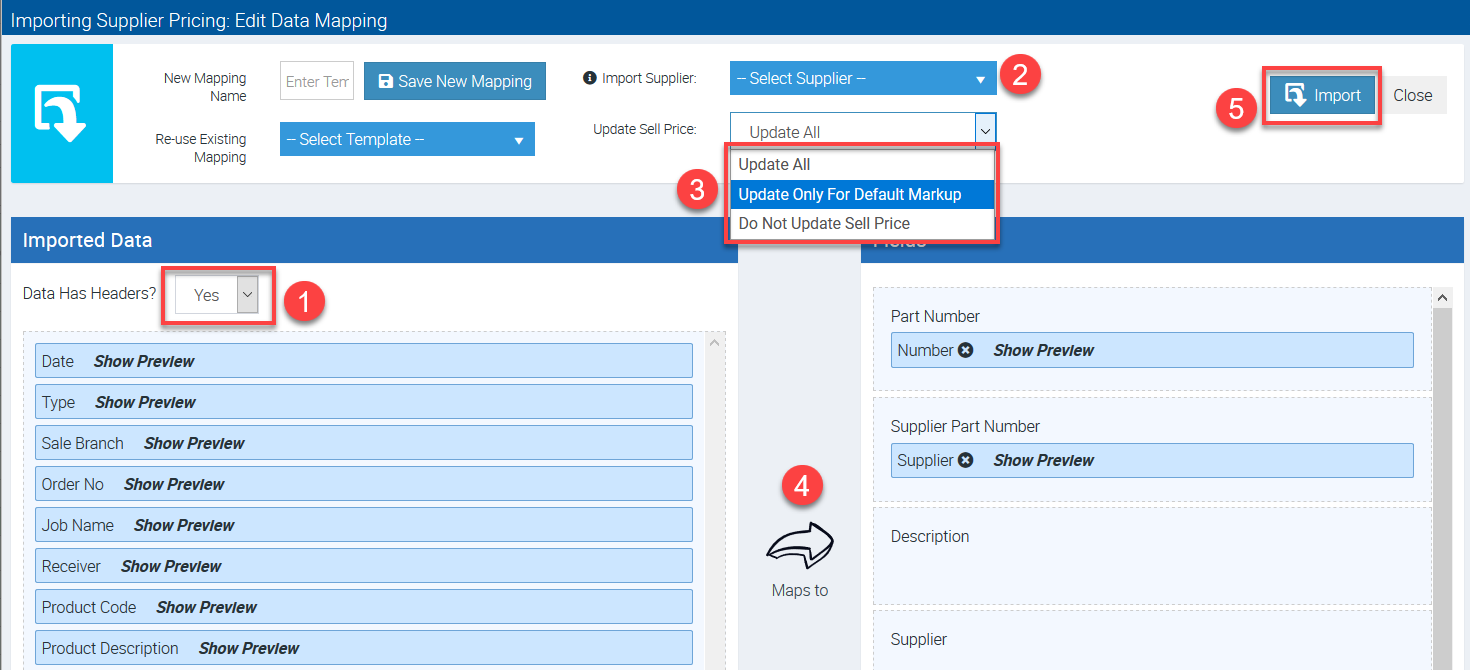Click the Close button

click(x=1412, y=95)
